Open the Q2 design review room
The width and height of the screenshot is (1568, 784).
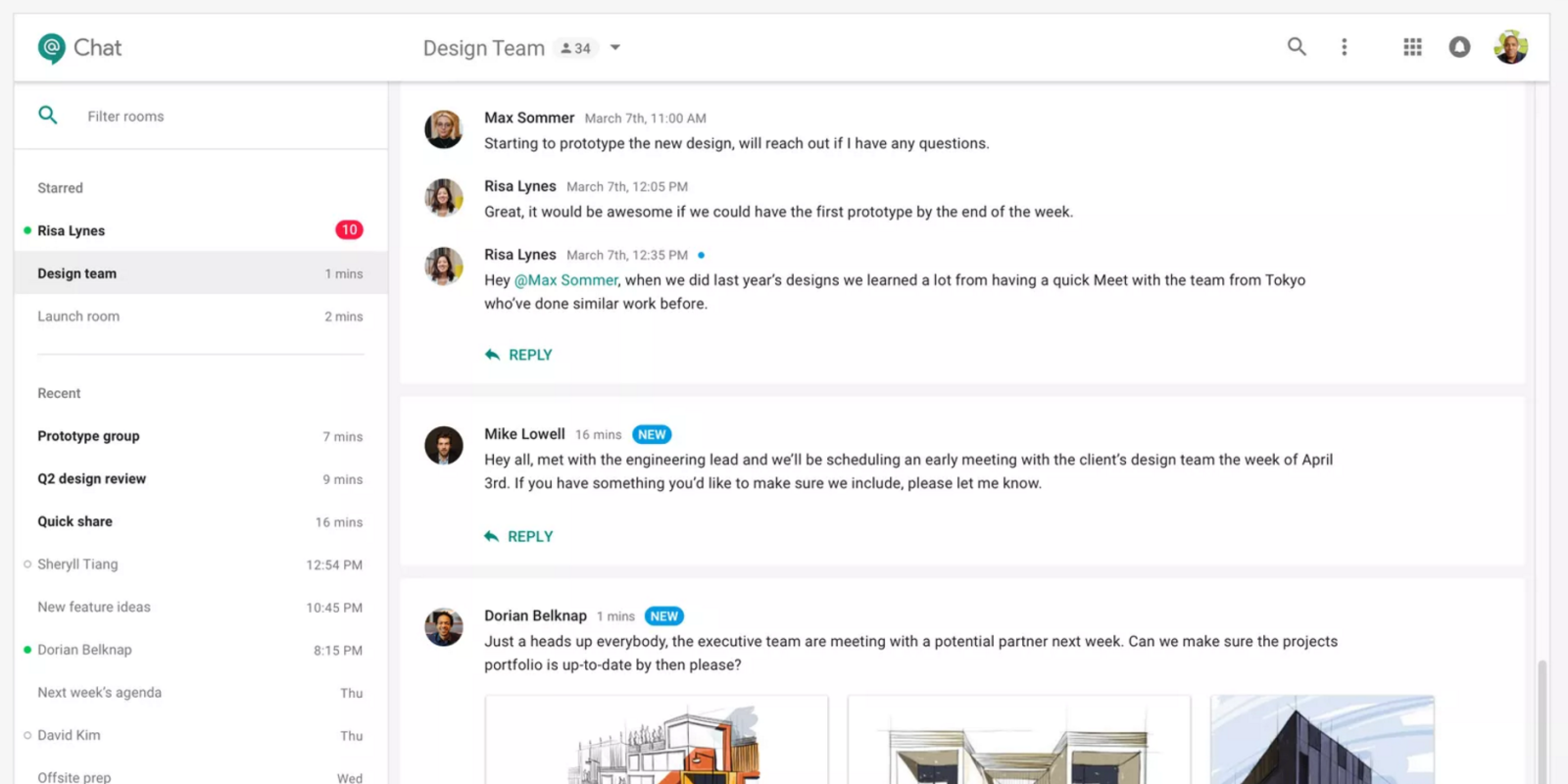click(201, 479)
